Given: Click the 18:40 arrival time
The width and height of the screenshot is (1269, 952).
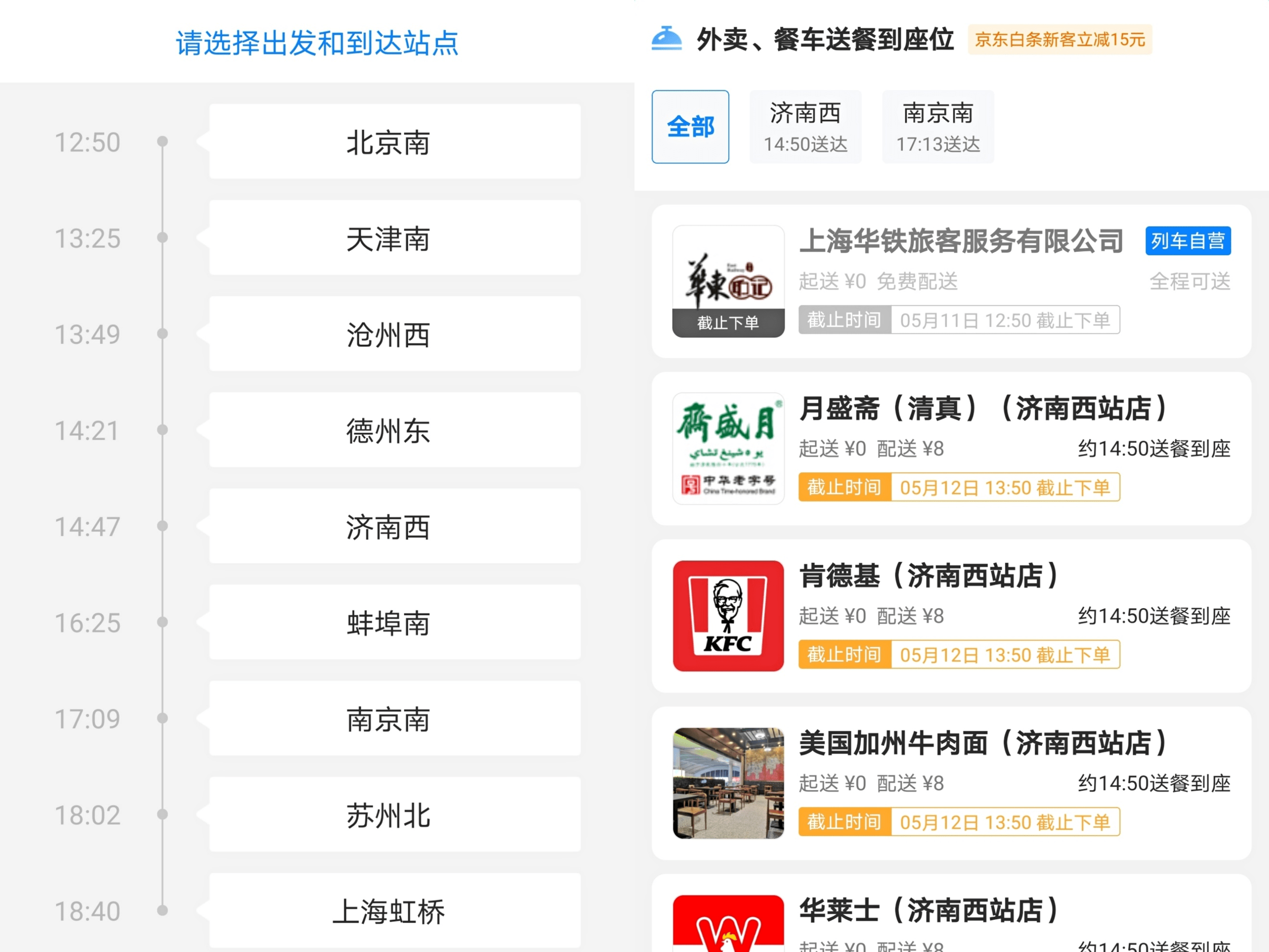Looking at the screenshot, I should [87, 911].
